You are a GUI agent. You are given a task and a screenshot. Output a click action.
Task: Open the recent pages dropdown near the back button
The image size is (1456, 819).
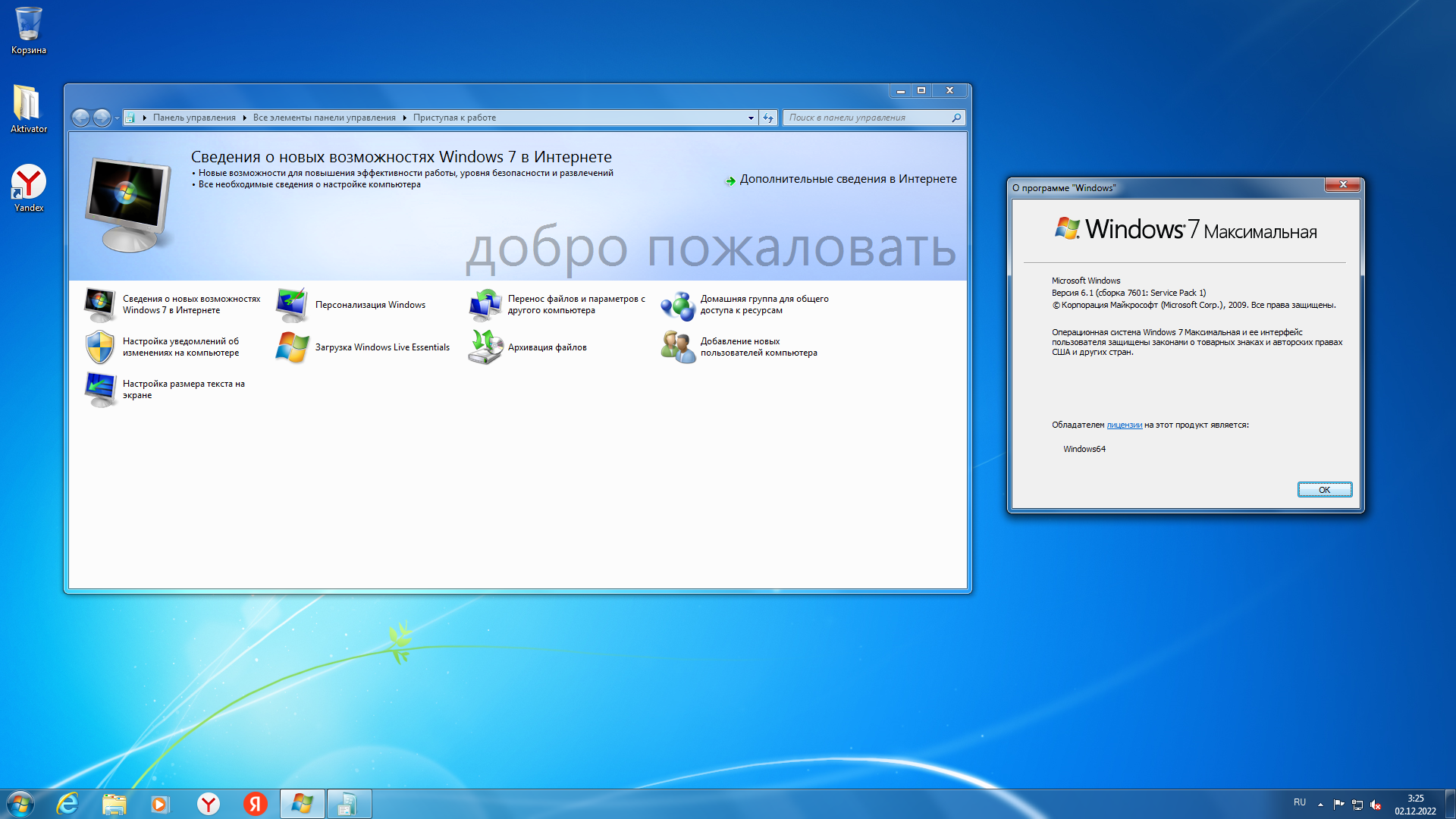click(117, 118)
